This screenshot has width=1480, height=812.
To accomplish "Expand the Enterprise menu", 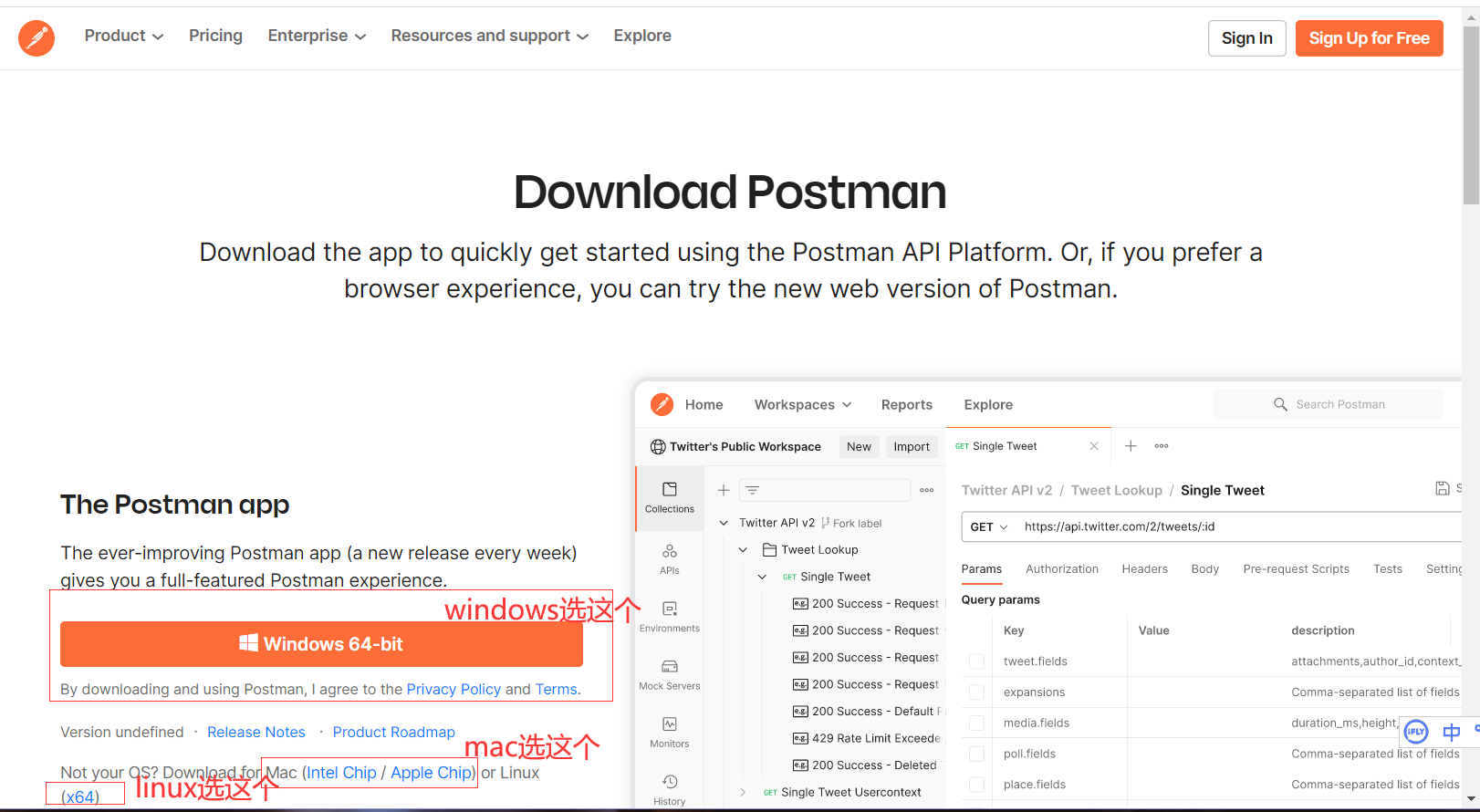I will click(317, 36).
